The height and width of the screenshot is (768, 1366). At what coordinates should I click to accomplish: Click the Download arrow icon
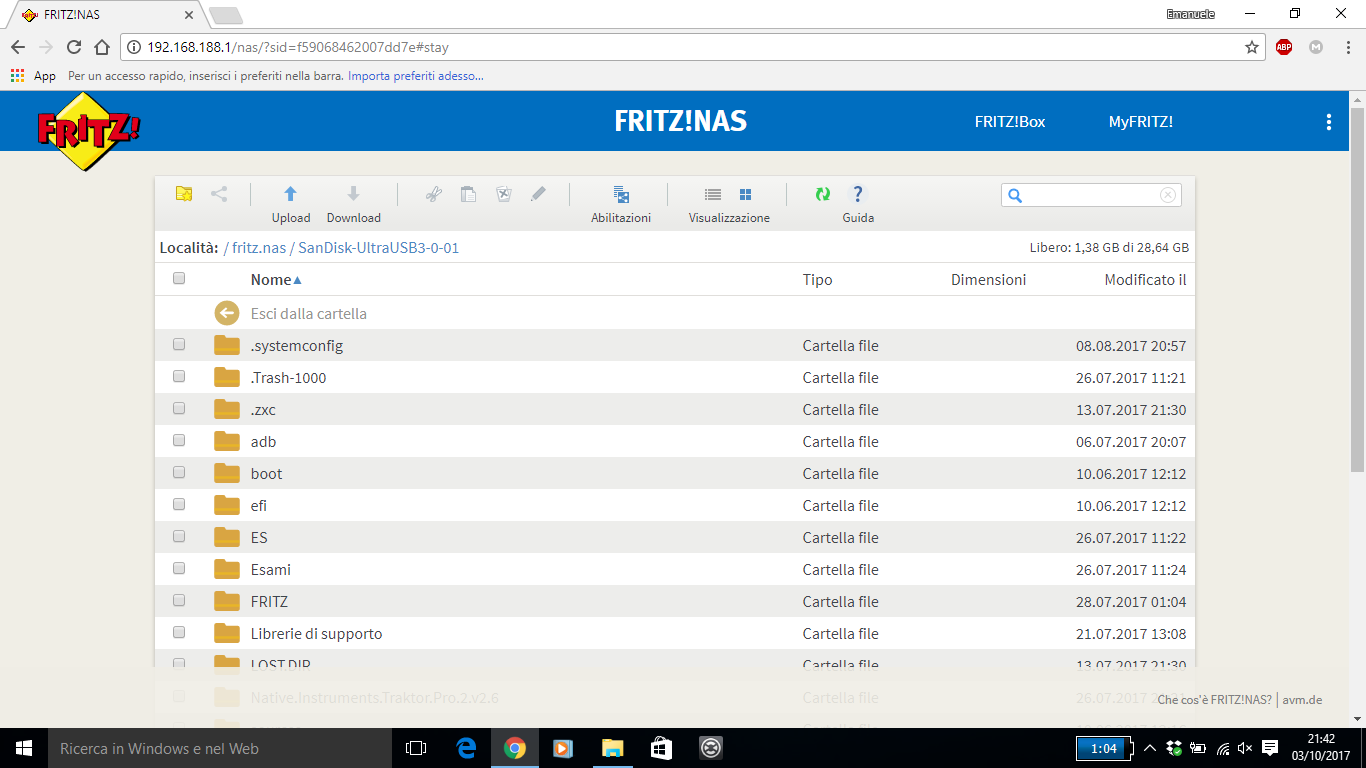coord(353,194)
